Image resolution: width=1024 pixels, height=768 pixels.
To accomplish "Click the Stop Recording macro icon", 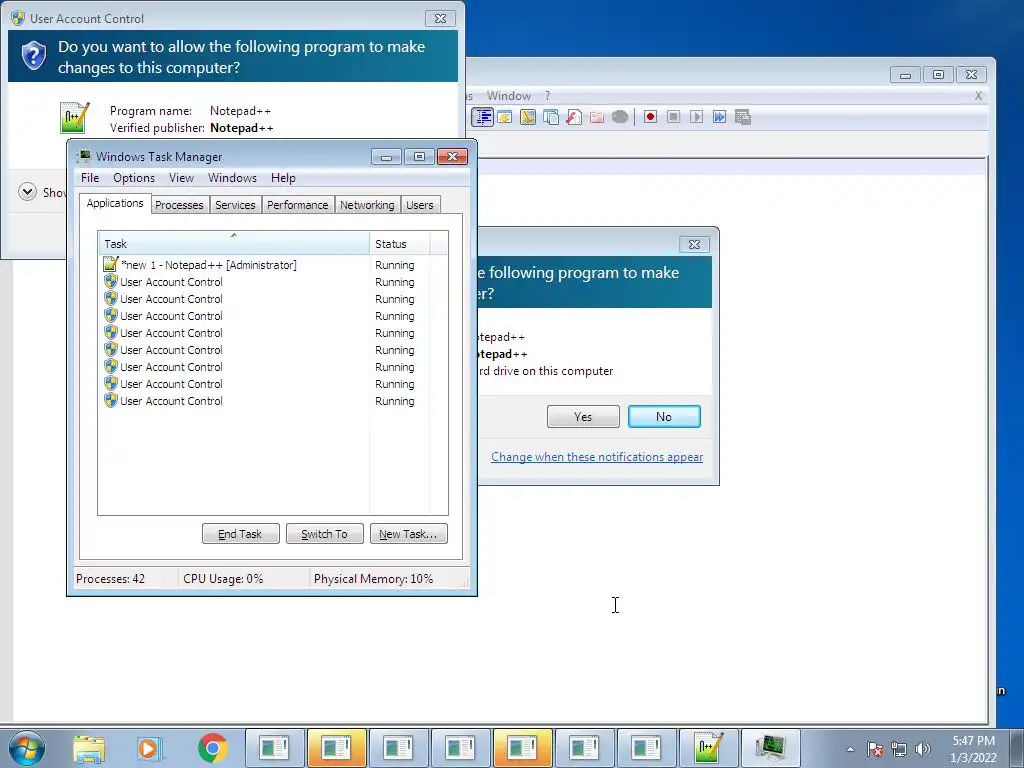I will click(673, 117).
